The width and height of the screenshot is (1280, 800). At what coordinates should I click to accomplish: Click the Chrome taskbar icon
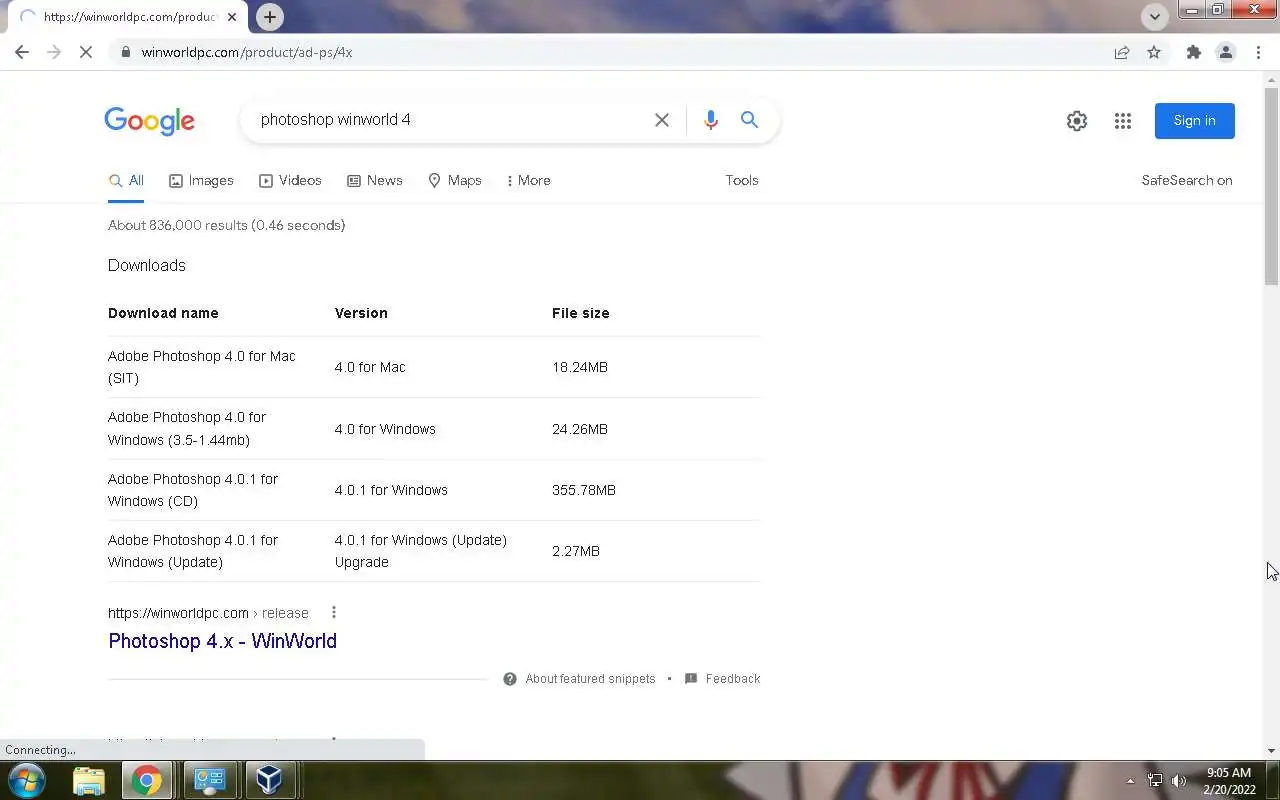[147, 780]
